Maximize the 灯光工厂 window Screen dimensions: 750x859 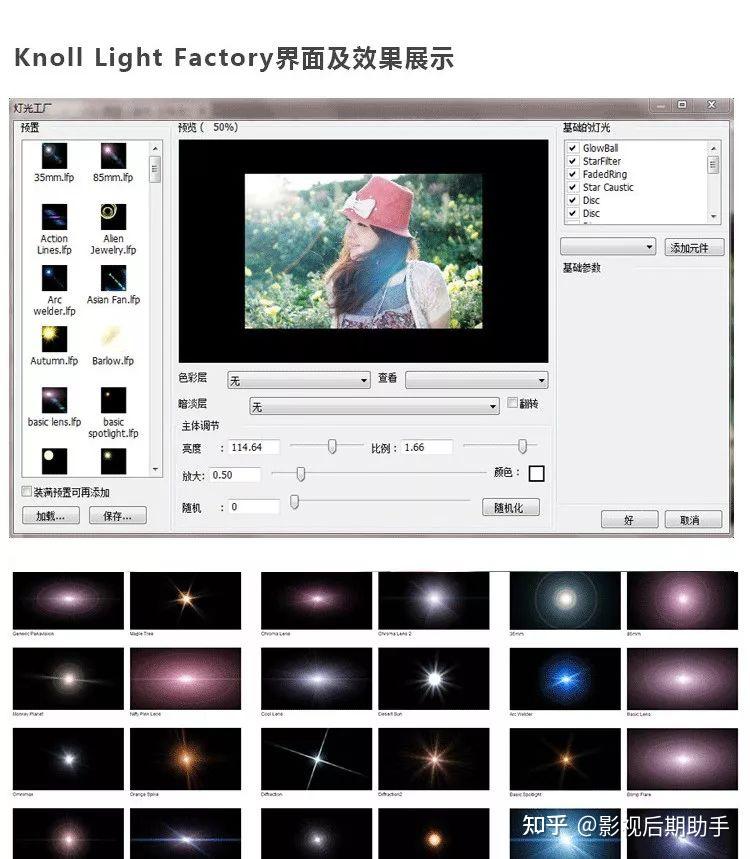pos(682,105)
